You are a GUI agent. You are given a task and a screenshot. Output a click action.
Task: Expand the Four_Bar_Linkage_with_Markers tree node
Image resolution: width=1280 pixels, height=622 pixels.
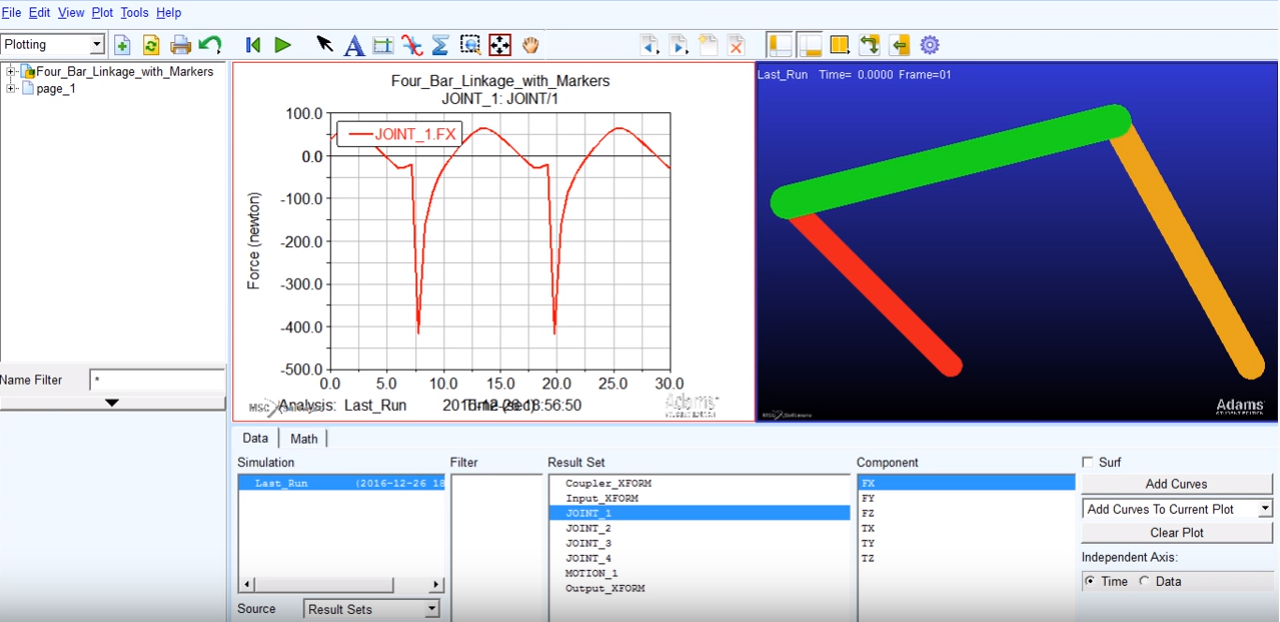pyautogui.click(x=11, y=72)
